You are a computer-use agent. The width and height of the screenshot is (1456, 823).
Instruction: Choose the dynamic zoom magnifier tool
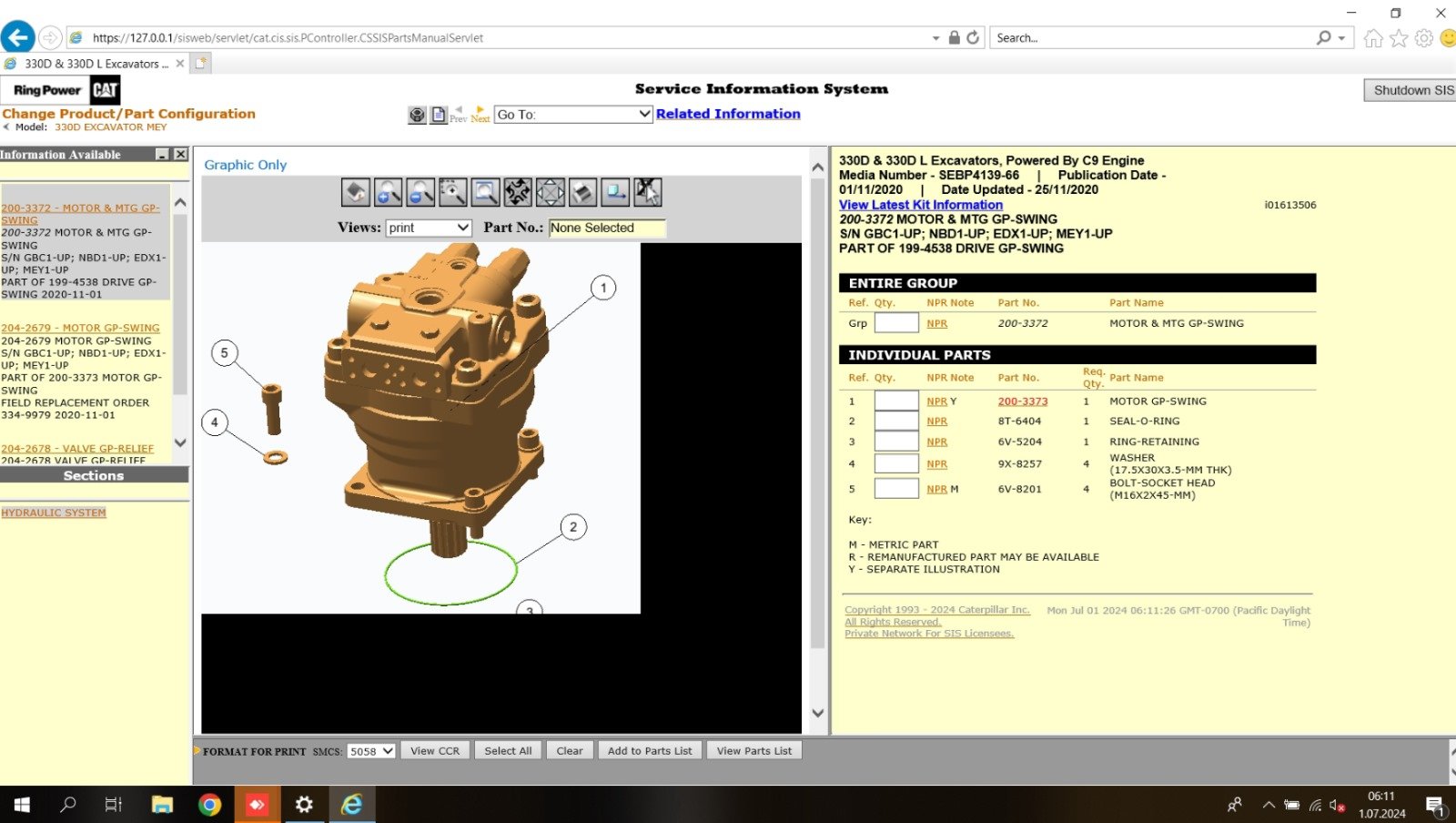point(453,192)
